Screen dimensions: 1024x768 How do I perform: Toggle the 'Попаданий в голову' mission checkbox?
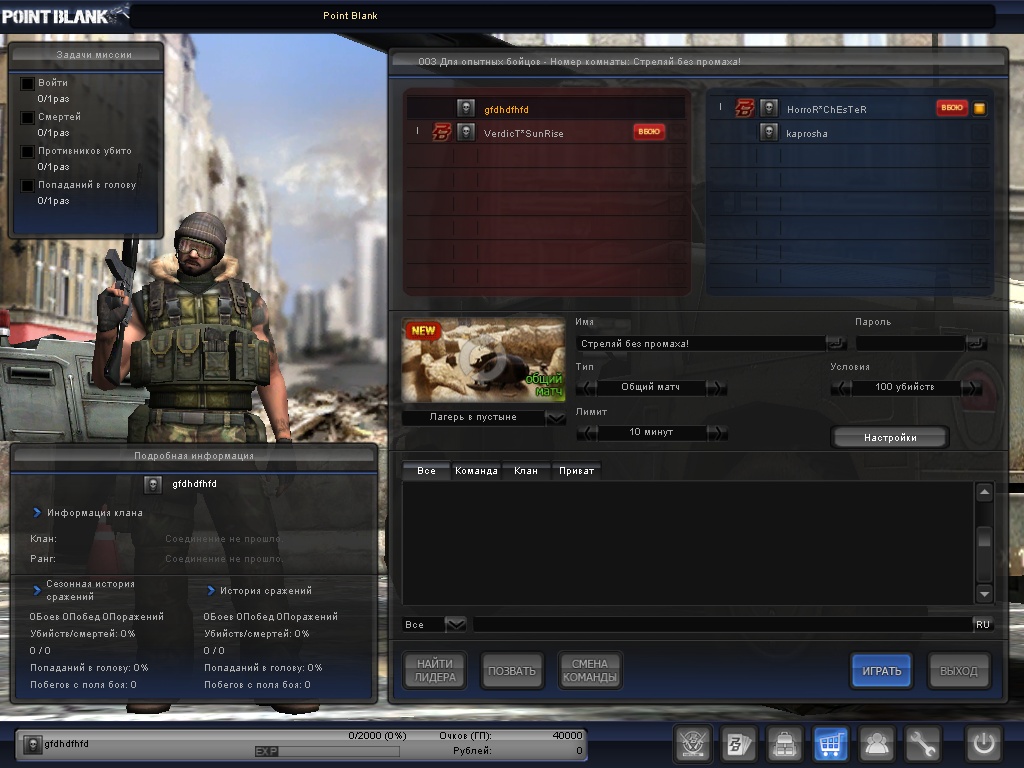(28, 185)
